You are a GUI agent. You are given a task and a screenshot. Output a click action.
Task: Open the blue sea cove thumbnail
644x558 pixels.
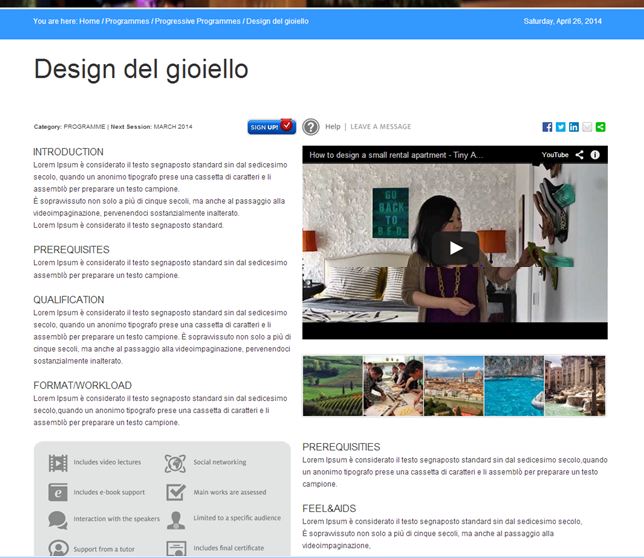click(x=514, y=386)
